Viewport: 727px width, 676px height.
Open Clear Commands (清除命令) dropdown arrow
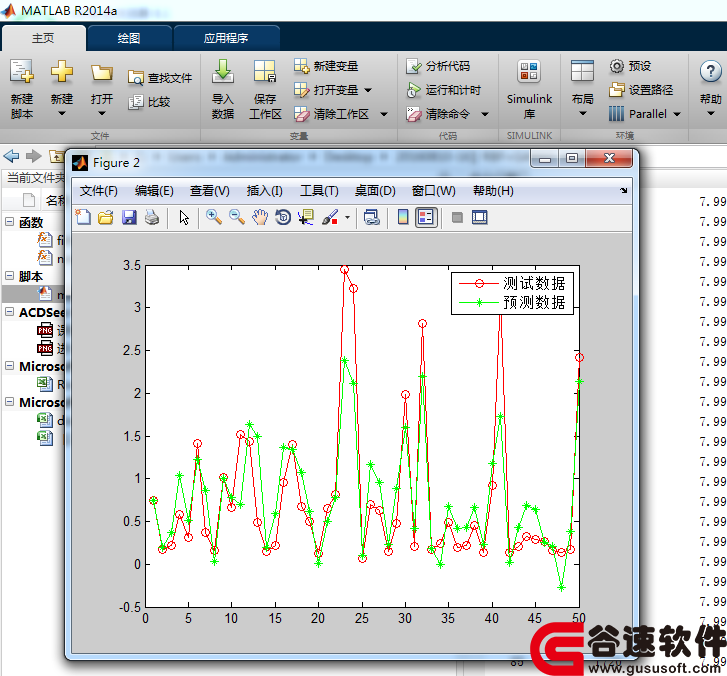tap(485, 114)
